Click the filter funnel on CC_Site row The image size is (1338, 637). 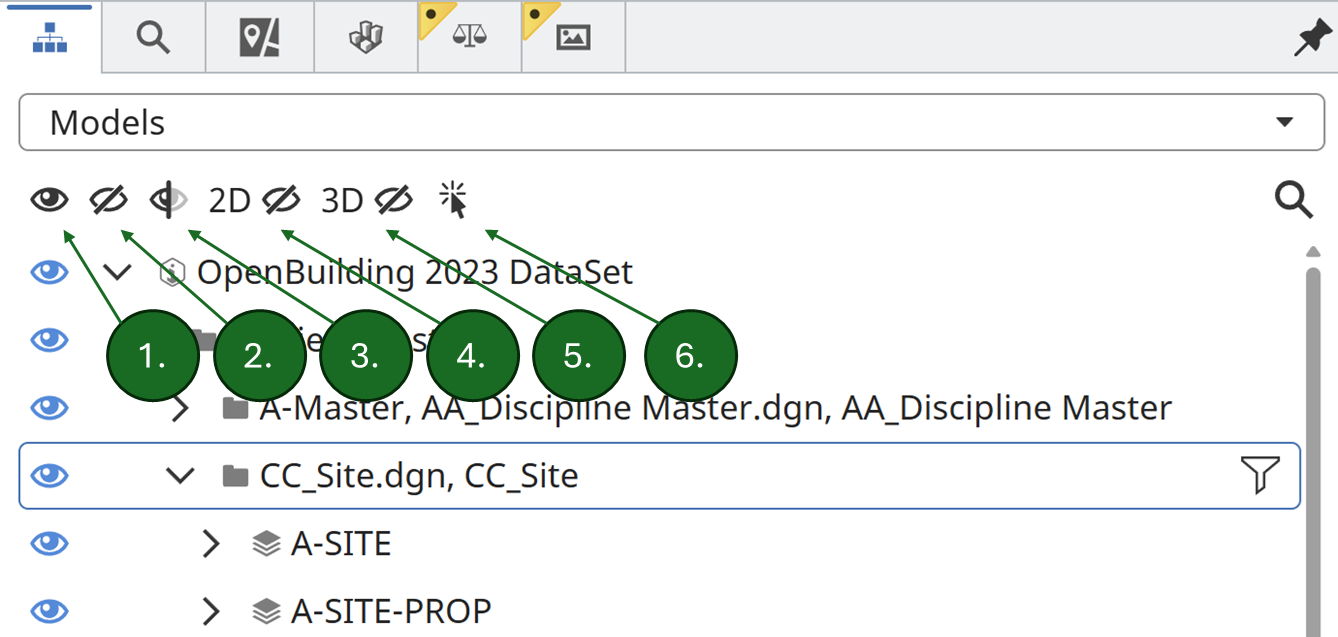pos(1260,475)
